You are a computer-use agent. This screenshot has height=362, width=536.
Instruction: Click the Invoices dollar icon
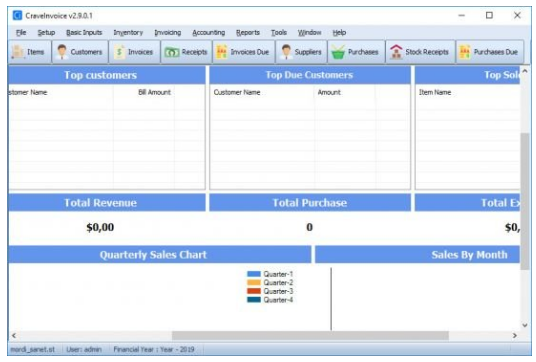(x=119, y=52)
